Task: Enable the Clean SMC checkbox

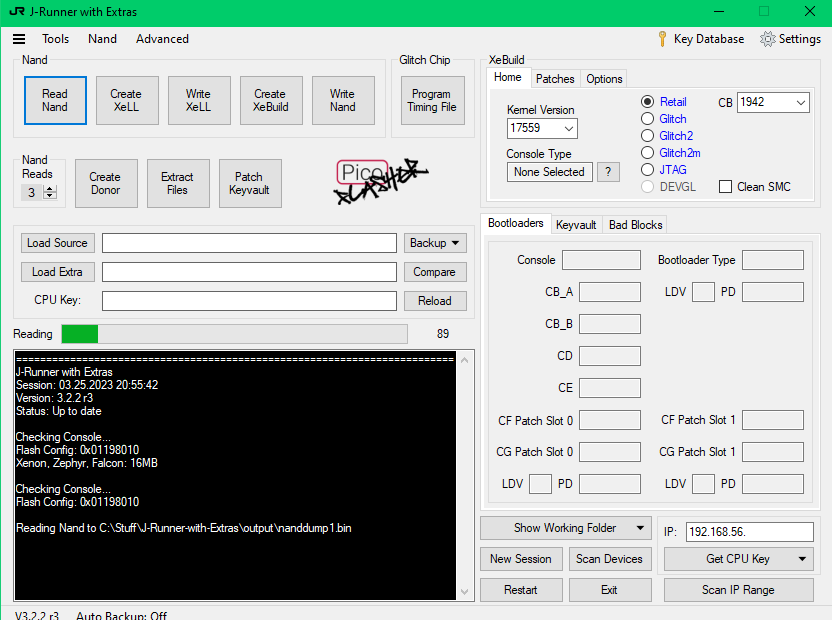Action: click(725, 187)
